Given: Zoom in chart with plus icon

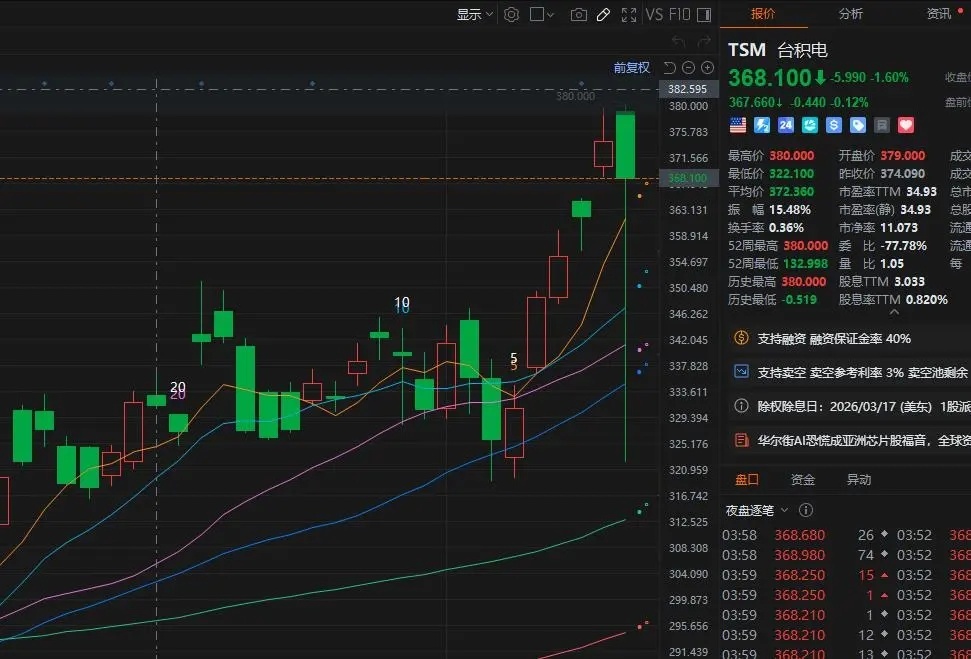Looking at the screenshot, I should pyautogui.click(x=708, y=68).
